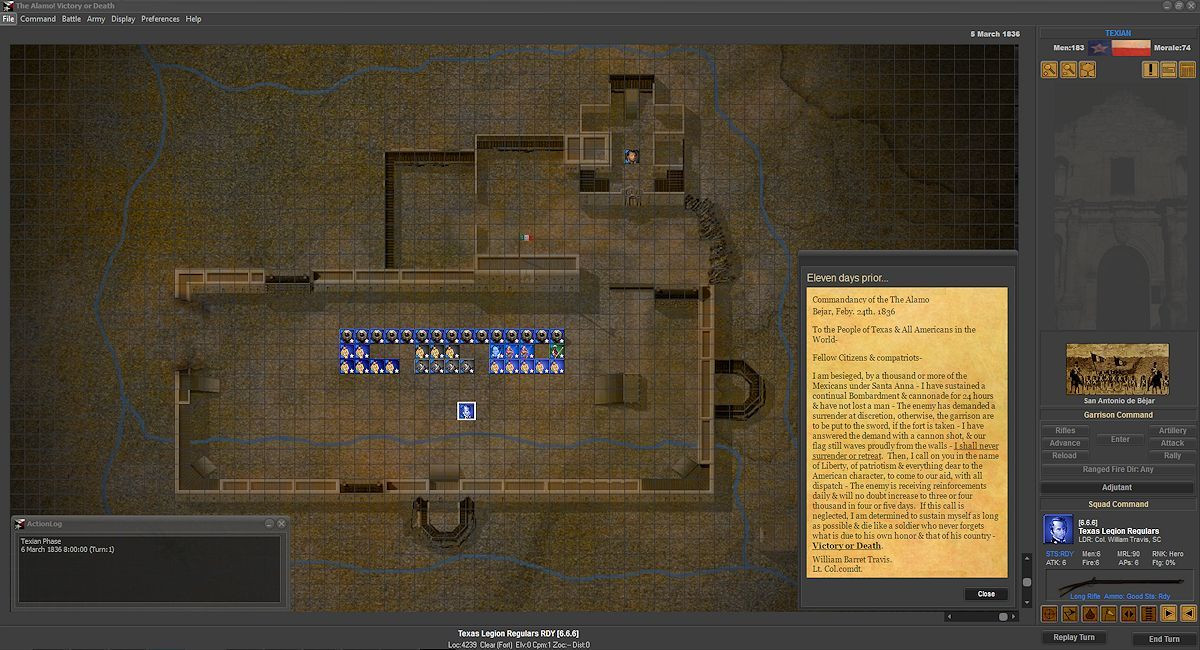Click the Rifles garrison command
1200x650 pixels.
[1065, 431]
